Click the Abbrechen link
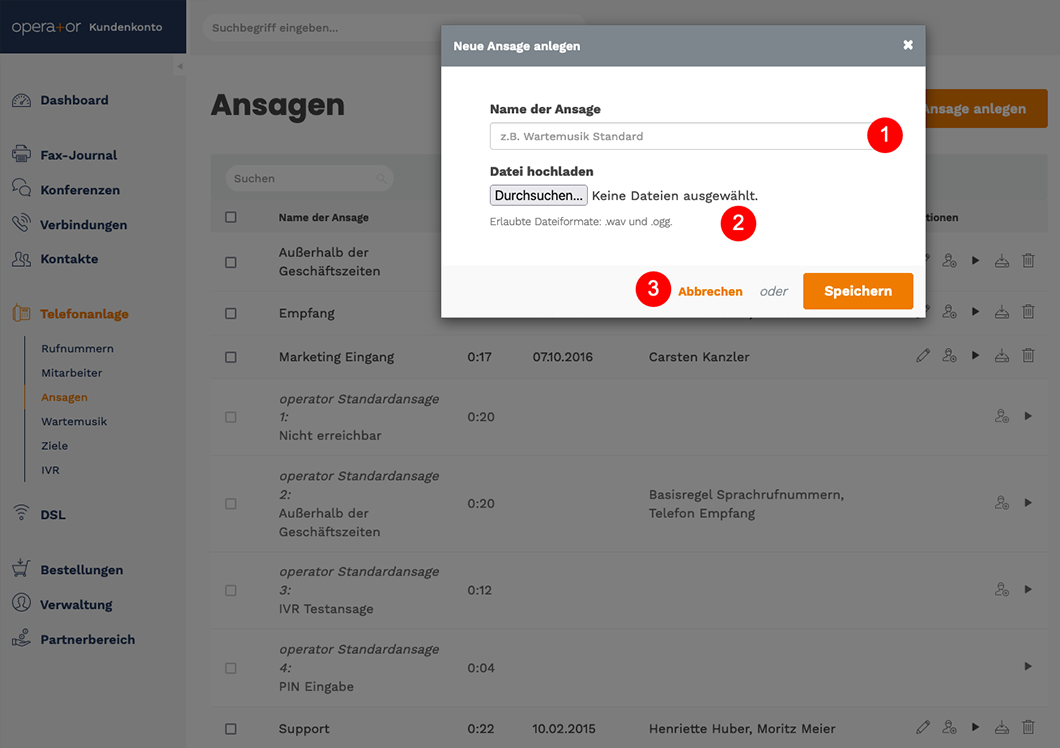Image resolution: width=1060 pixels, height=748 pixels. [x=710, y=291]
